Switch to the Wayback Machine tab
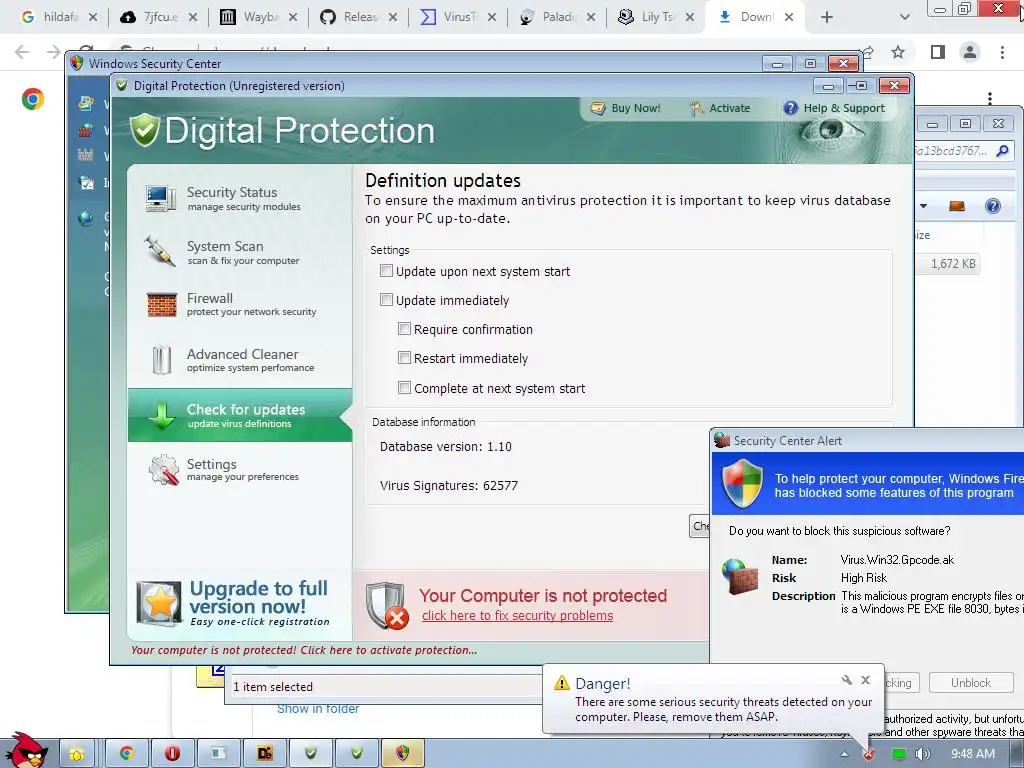1024x768 pixels. point(257,17)
